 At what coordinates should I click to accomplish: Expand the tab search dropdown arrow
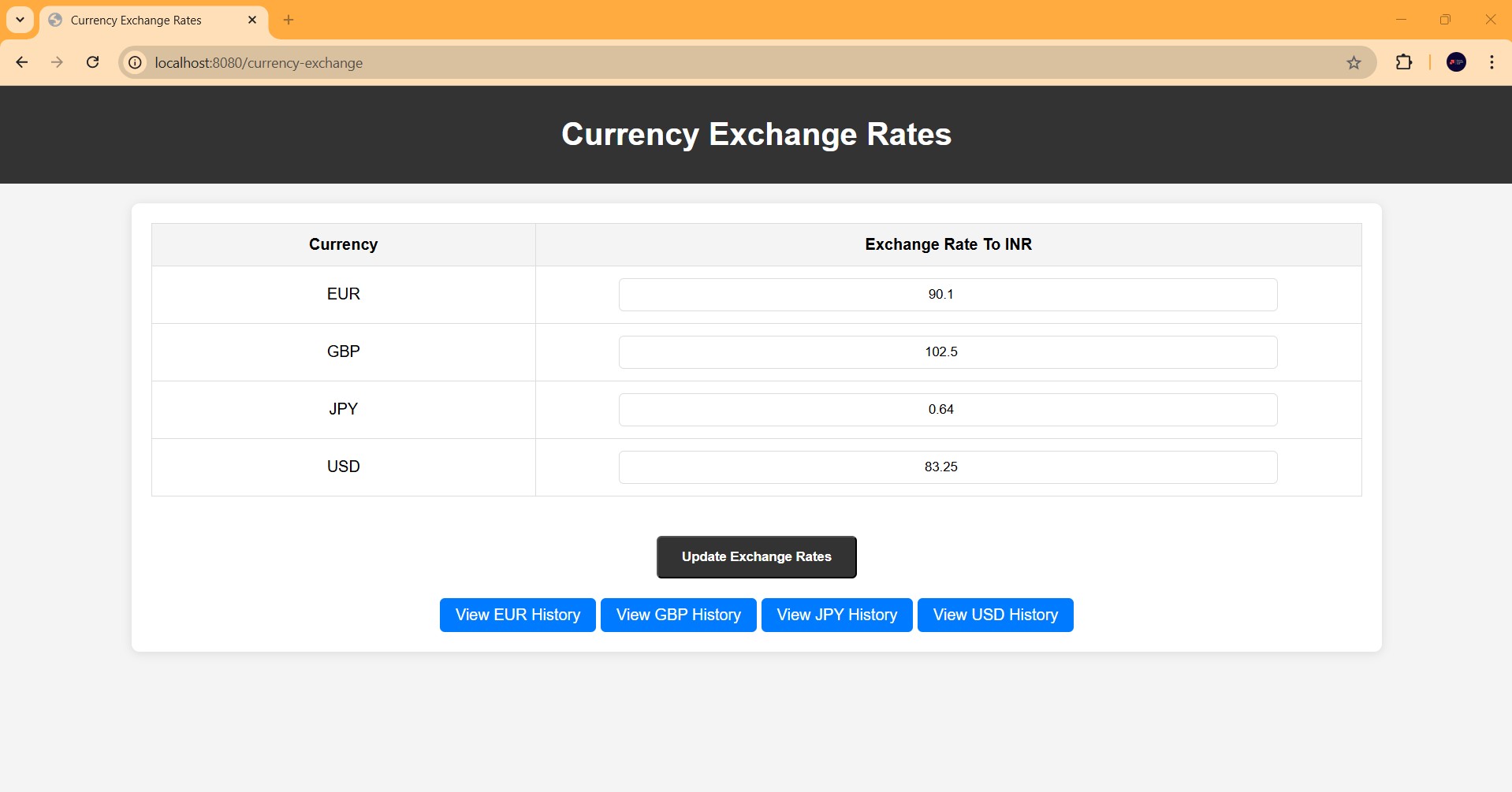pos(20,20)
